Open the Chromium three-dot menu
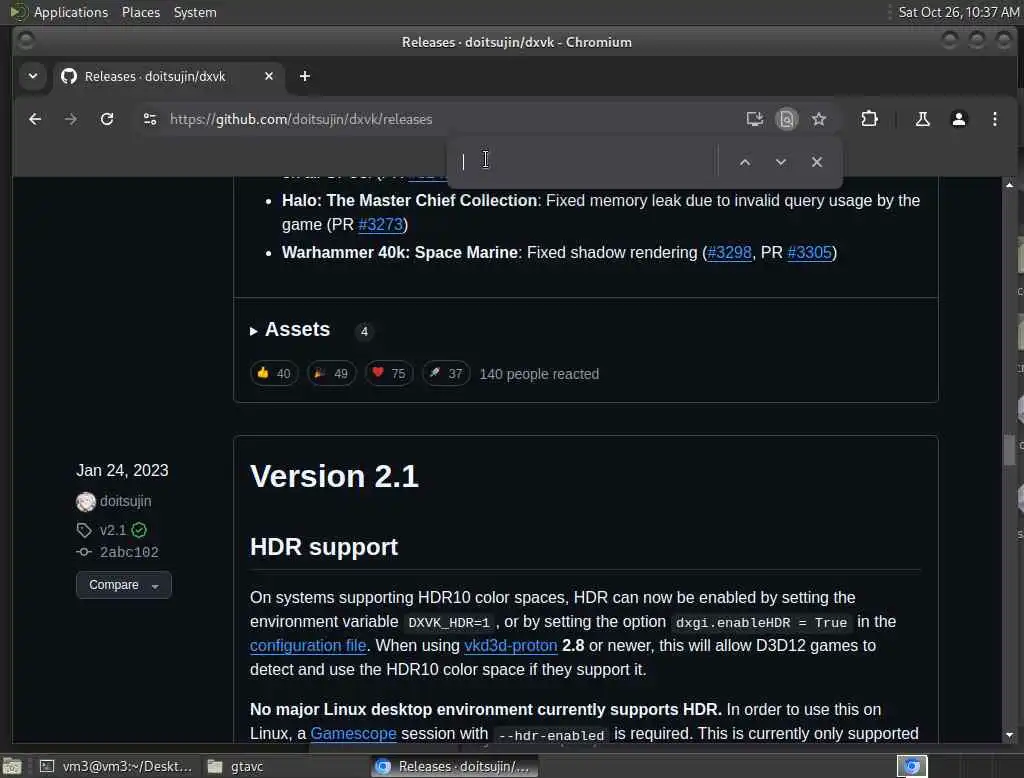This screenshot has height=778, width=1024. pos(995,119)
